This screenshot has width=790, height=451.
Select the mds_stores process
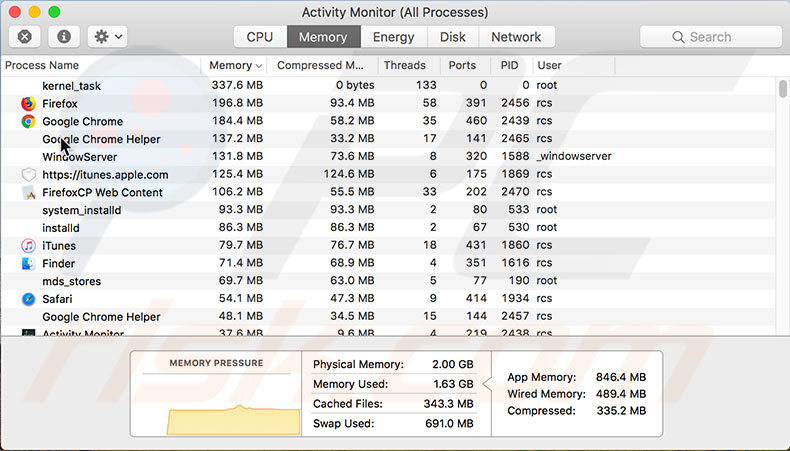(72, 281)
